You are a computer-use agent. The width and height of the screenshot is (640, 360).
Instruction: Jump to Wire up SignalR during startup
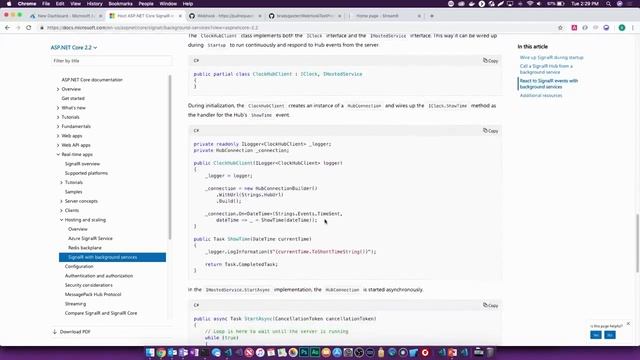[551, 58]
